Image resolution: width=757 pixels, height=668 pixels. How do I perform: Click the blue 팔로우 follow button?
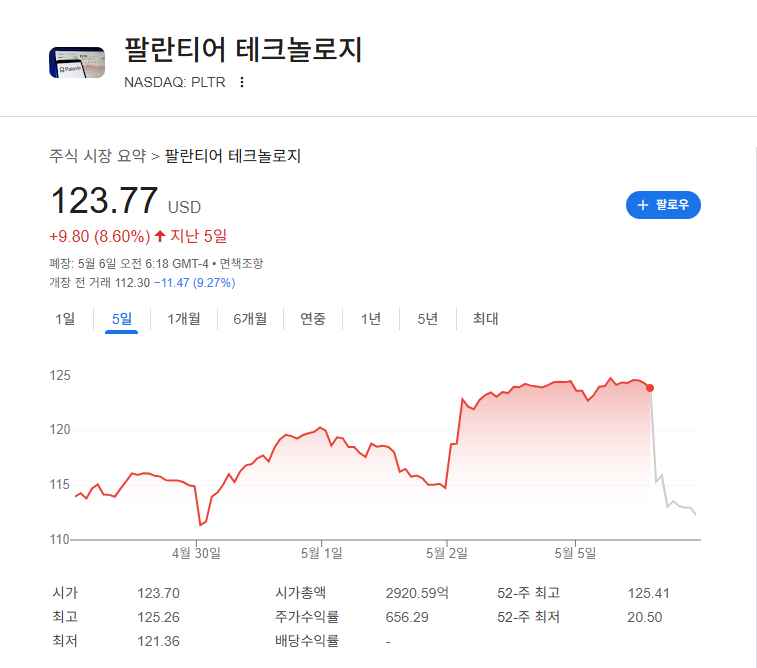coord(663,205)
